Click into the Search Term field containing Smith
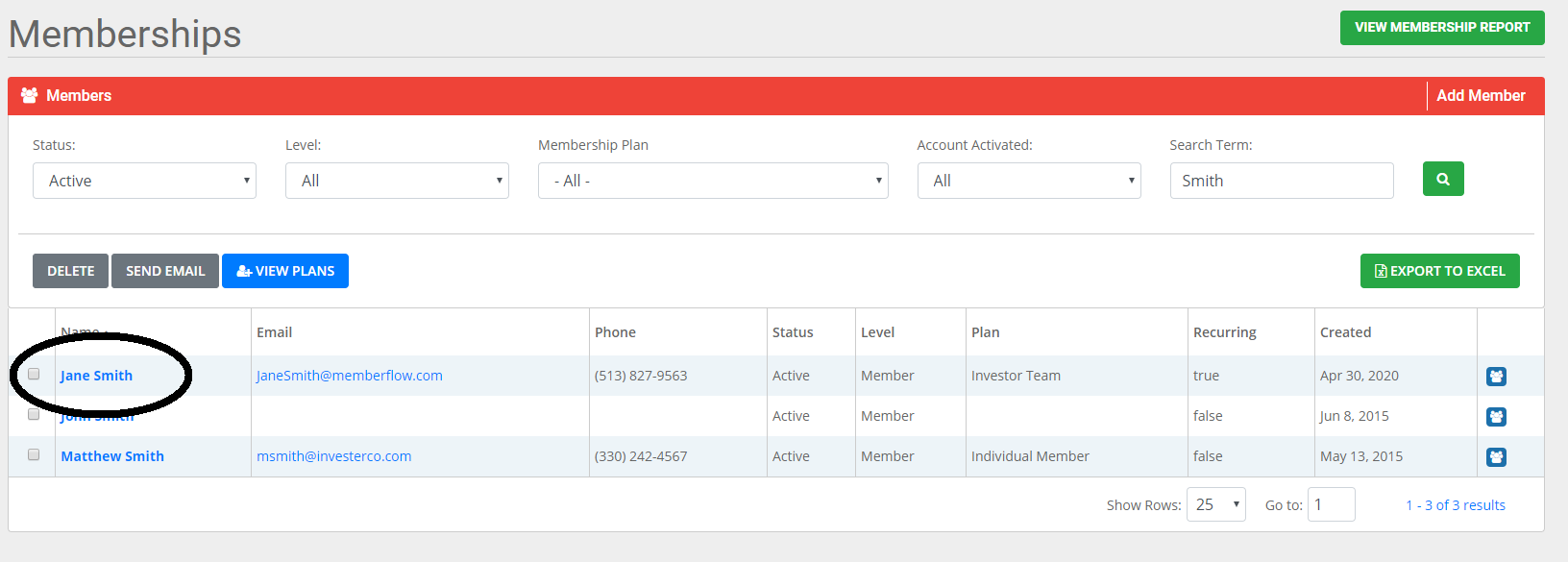Image resolution: width=1568 pixels, height=562 pixels. [x=1281, y=181]
